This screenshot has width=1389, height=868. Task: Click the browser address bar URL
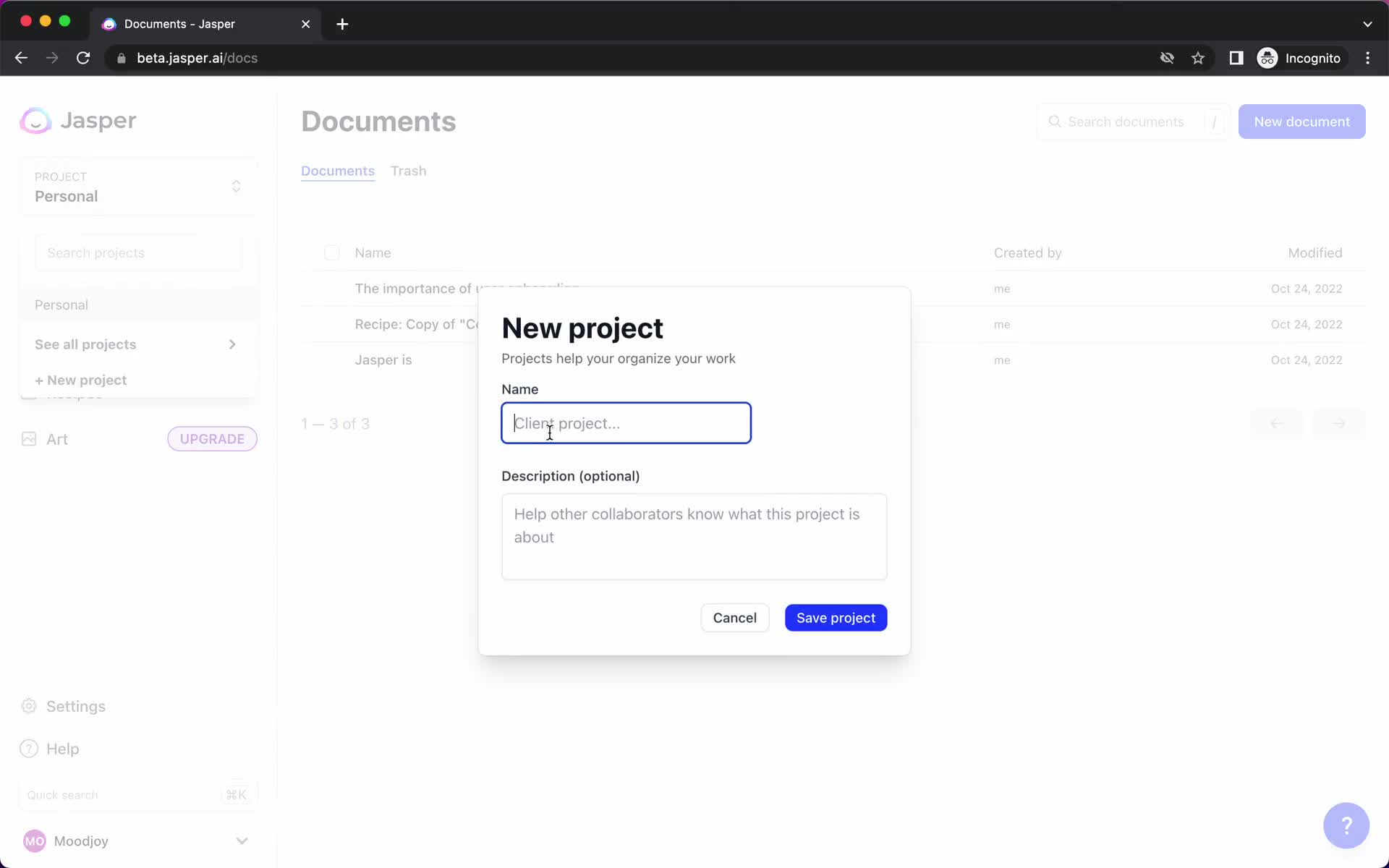197,58
